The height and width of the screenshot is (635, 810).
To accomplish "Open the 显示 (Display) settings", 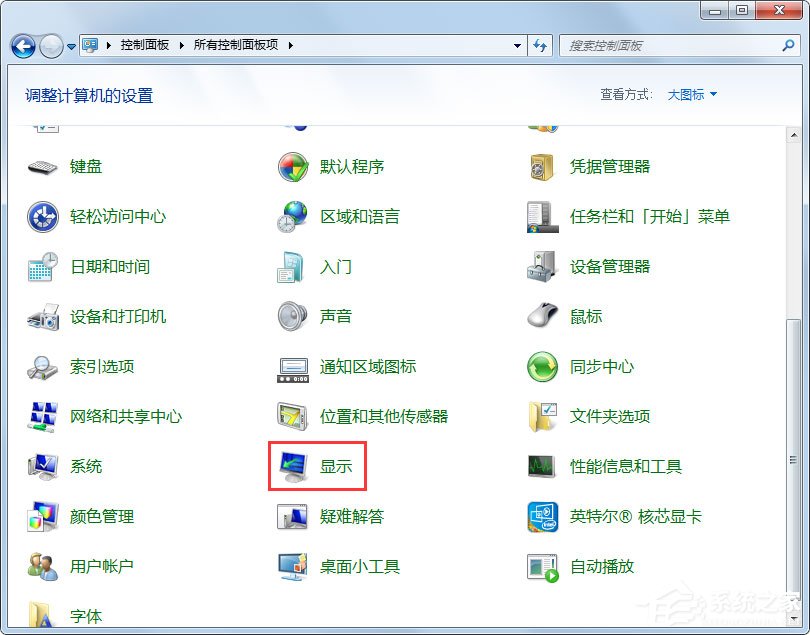I will point(334,466).
